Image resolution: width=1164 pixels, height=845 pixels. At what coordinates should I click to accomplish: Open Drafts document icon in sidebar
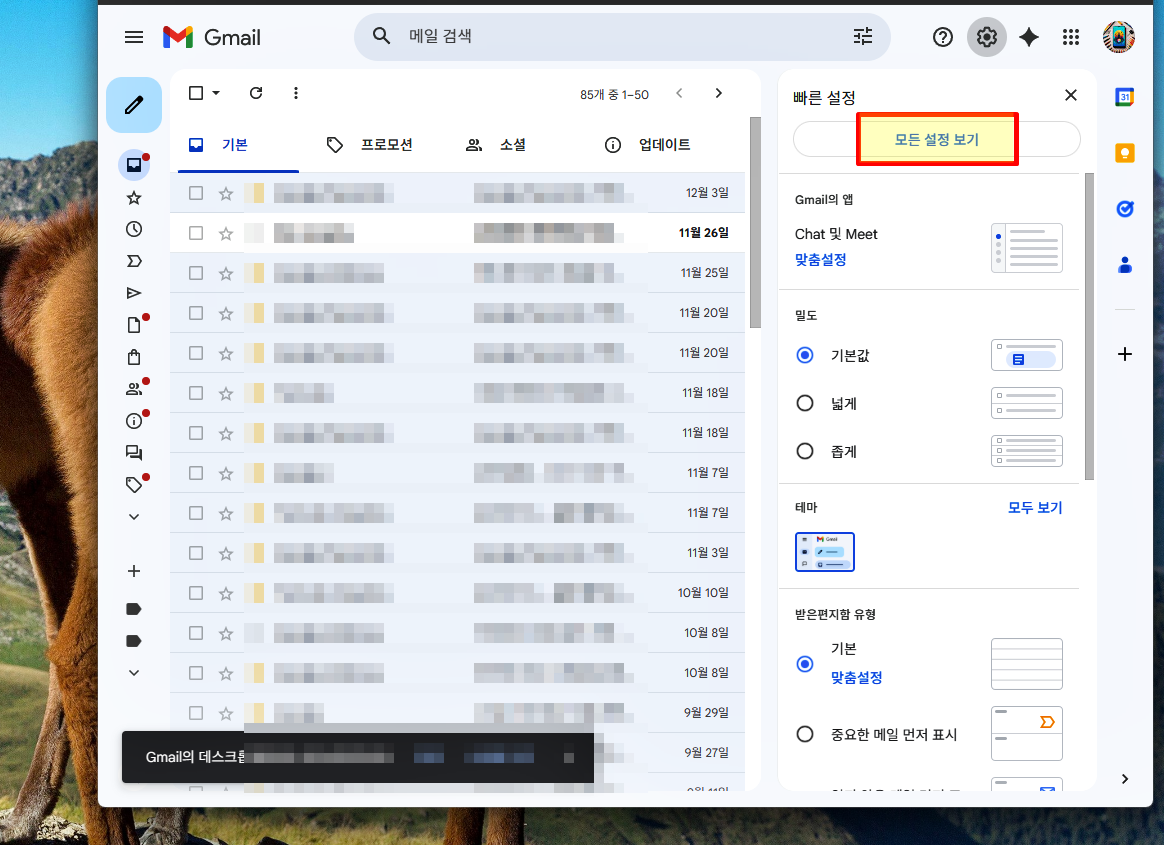pos(134,325)
